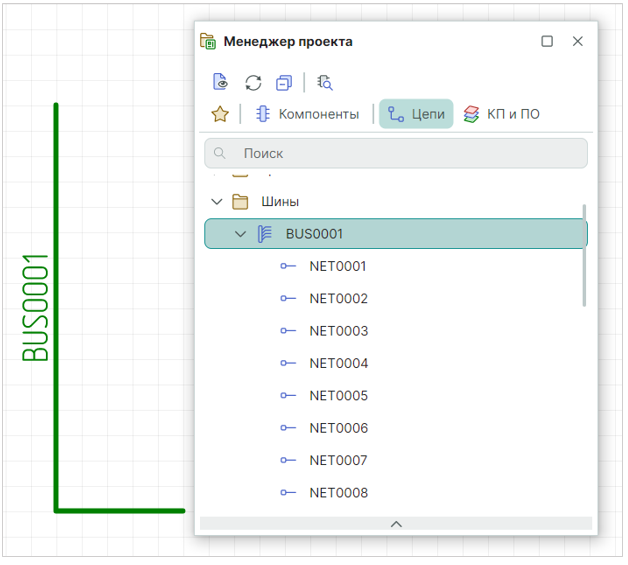The height and width of the screenshot is (565, 628).
Task: Click the Шины folder icon
Action: [x=240, y=201]
